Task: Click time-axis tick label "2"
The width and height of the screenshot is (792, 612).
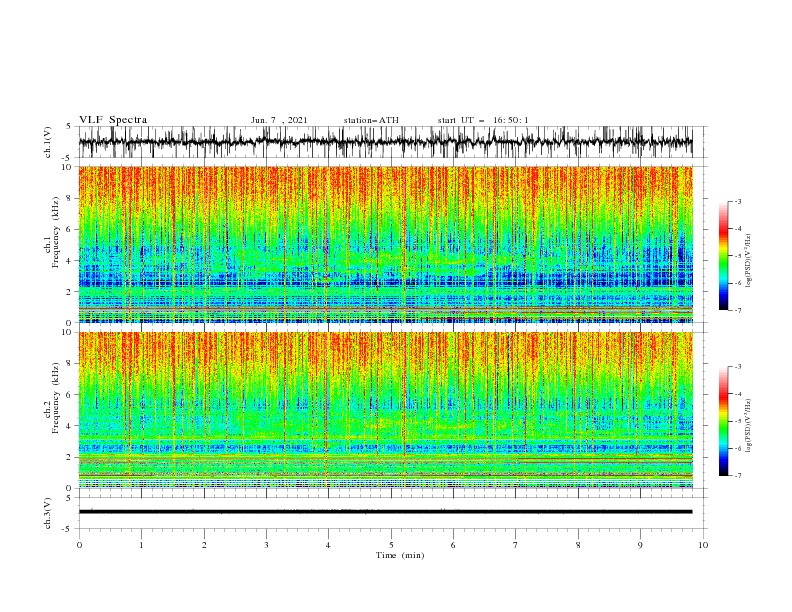Action: point(204,545)
